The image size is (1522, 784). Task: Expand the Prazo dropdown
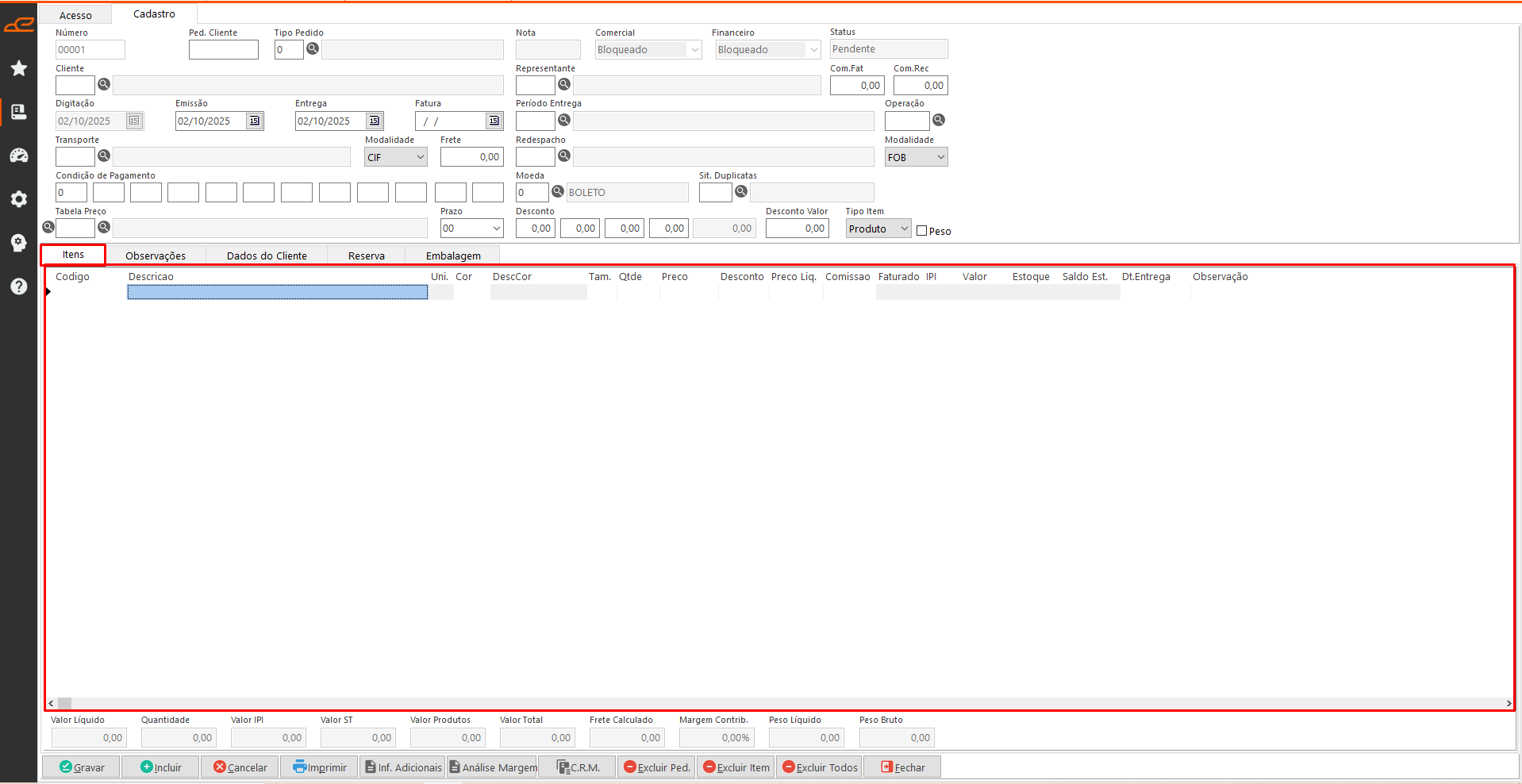[497, 229]
